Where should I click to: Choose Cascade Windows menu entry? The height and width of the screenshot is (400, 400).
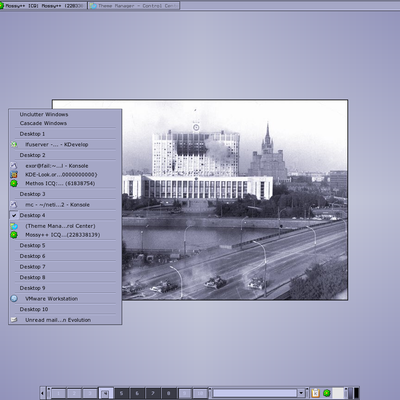pos(65,123)
